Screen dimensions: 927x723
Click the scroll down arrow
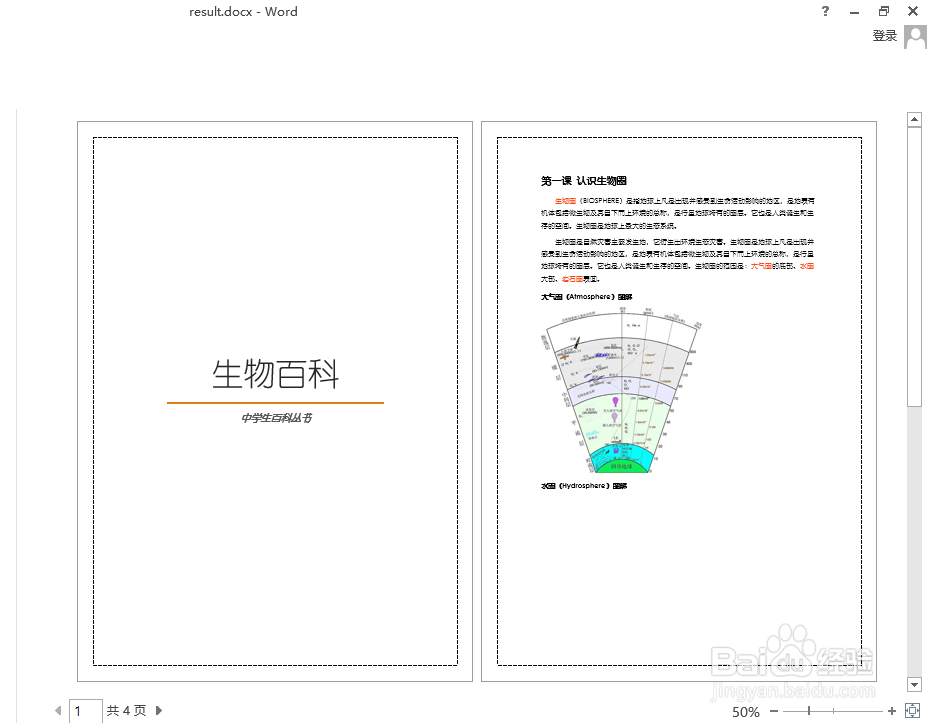914,685
